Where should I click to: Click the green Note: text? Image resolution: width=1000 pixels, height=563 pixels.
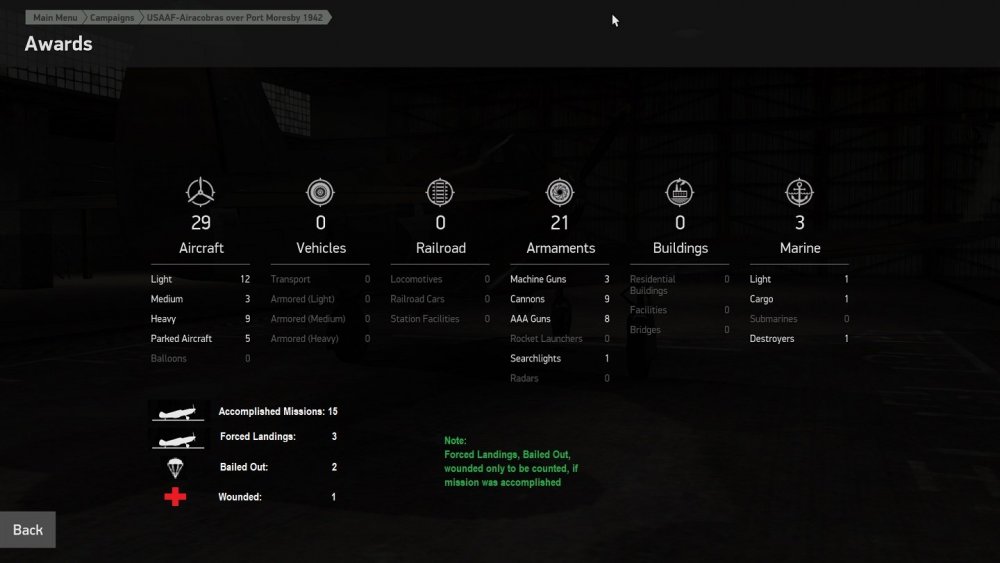pyautogui.click(x=455, y=441)
